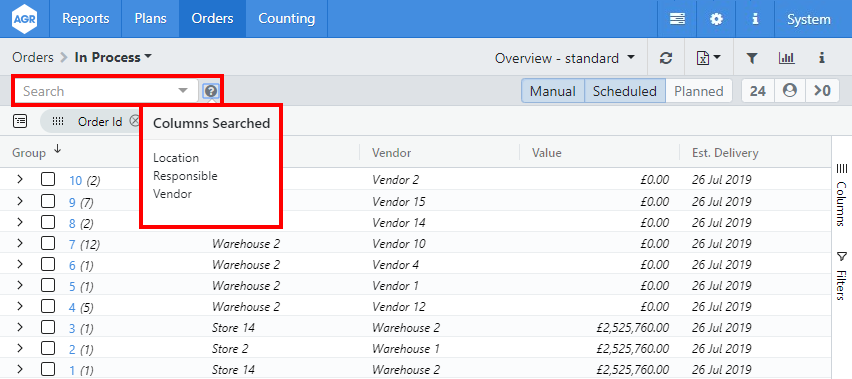This screenshot has height=379, width=852.
Task: Open order link 1
Action: coord(72,371)
